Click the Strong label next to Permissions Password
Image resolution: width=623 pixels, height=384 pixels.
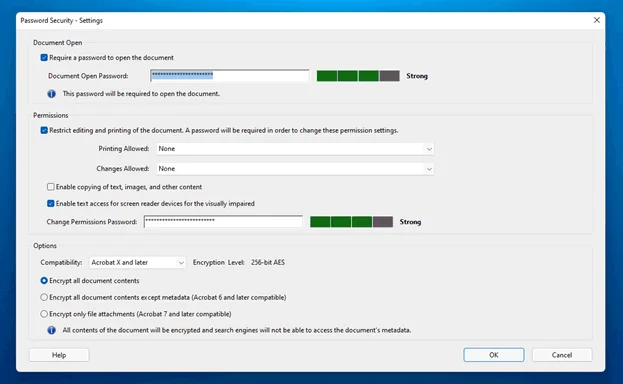[x=410, y=222]
